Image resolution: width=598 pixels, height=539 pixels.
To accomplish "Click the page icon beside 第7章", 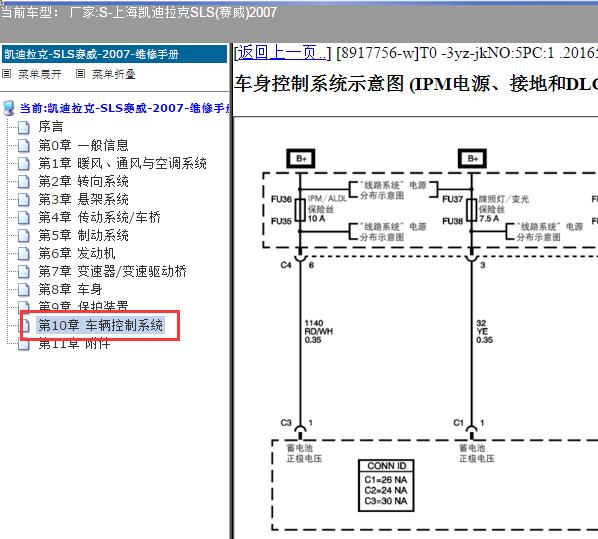I will [24, 272].
